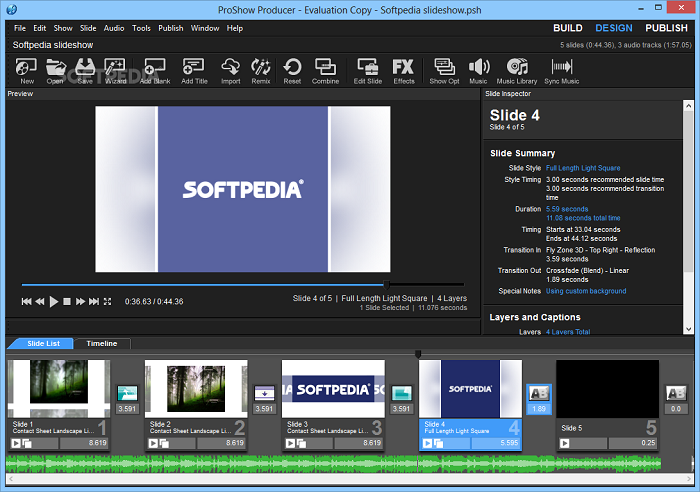The image size is (700, 492).
Task: Switch to the Timeline tab
Action: [x=102, y=343]
